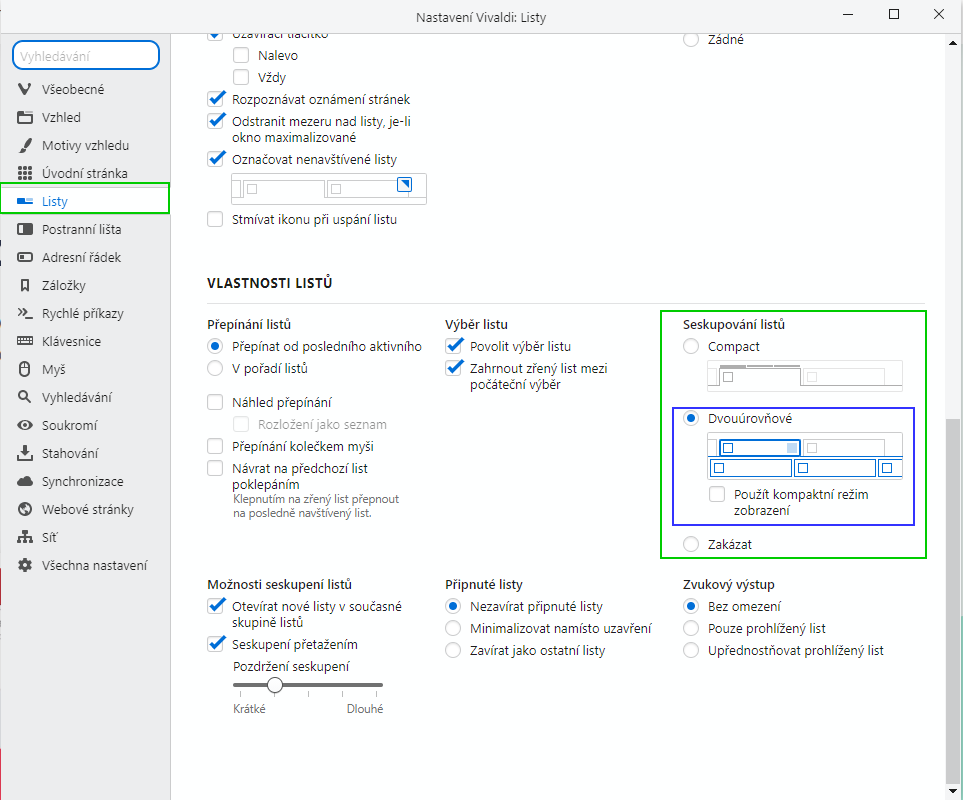The image size is (963, 800).
Task: Click the download icon for Stahování
Action: (x=25, y=453)
